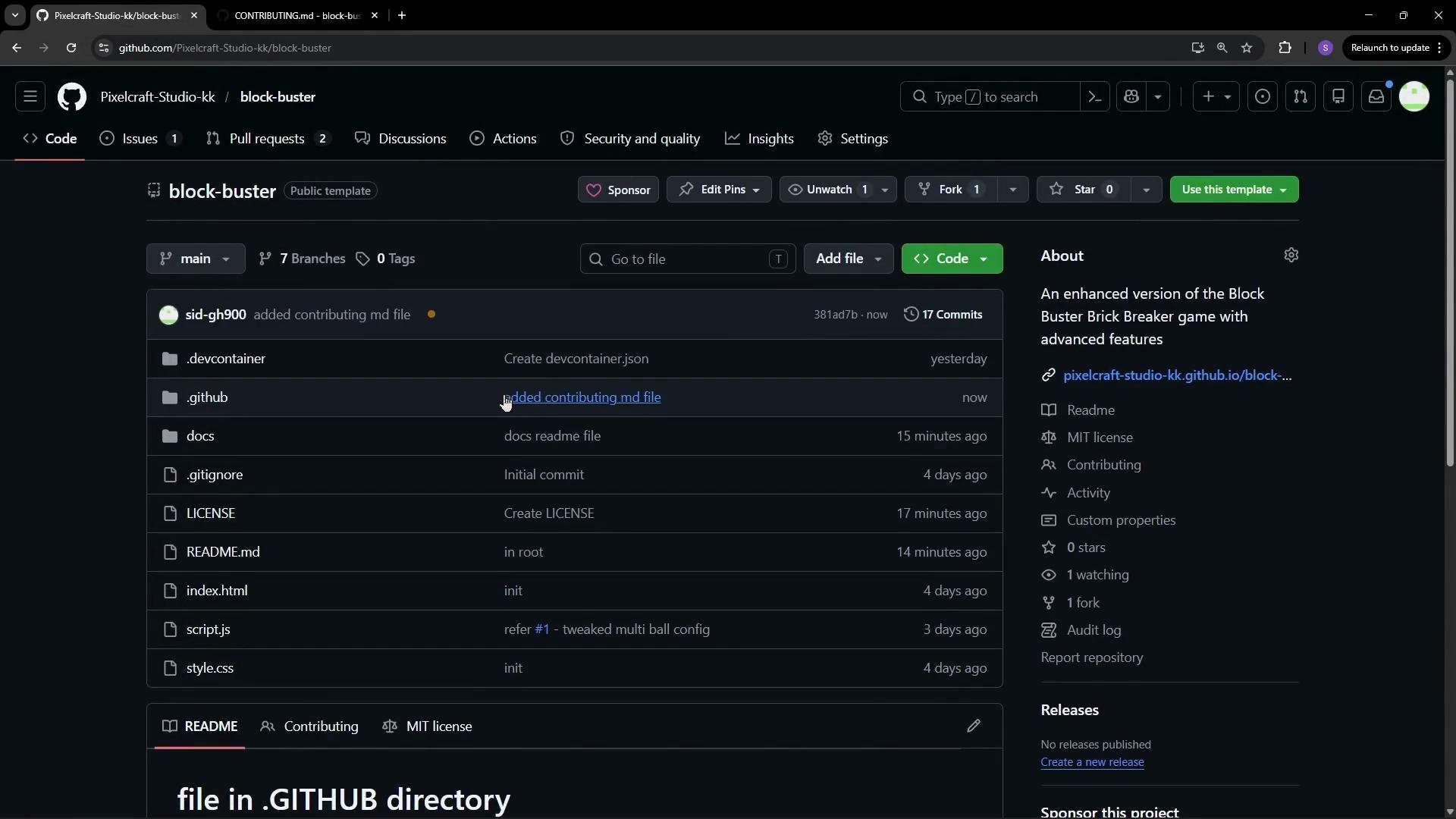Screen dimensions: 1456x819
Task: Open the repositories icon in header
Action: 1338,96
